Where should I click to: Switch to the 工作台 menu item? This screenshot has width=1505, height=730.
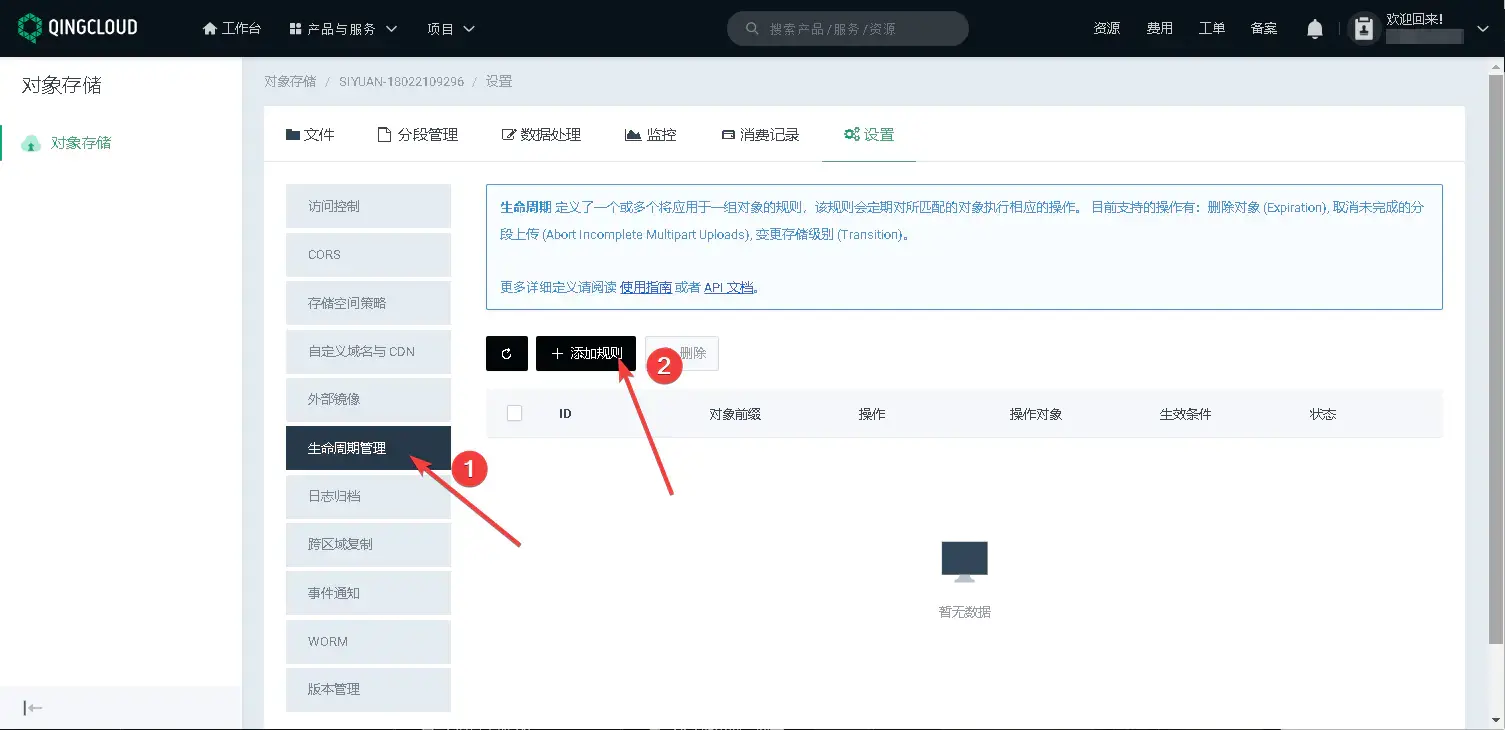click(x=233, y=28)
